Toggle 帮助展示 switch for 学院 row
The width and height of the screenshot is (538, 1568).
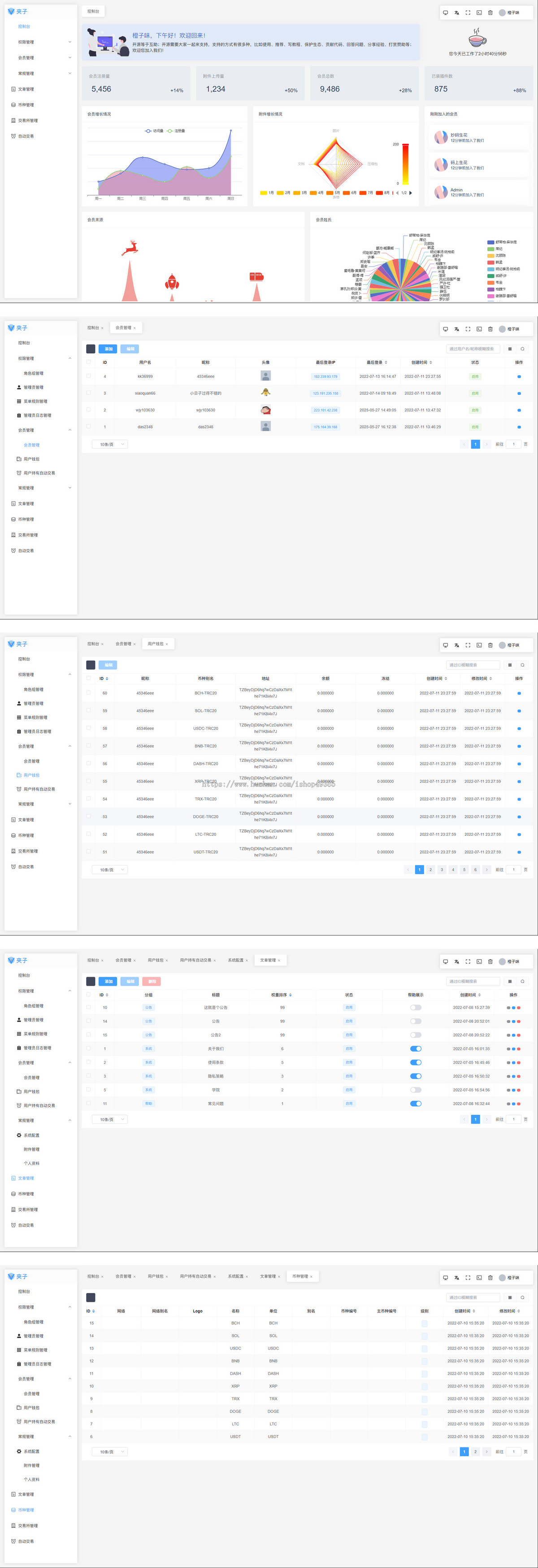click(416, 1090)
